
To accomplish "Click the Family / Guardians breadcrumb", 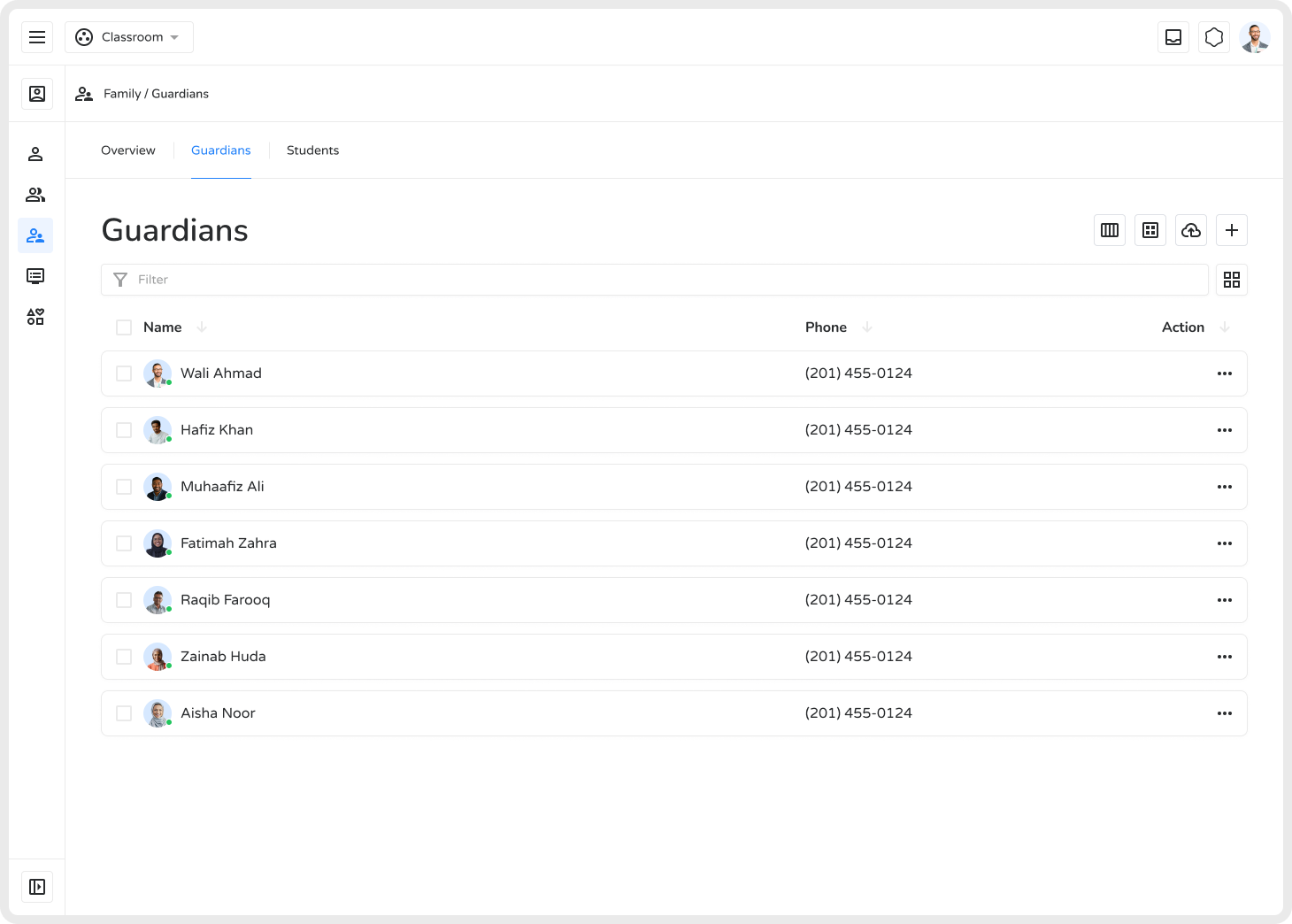I will pos(156,94).
